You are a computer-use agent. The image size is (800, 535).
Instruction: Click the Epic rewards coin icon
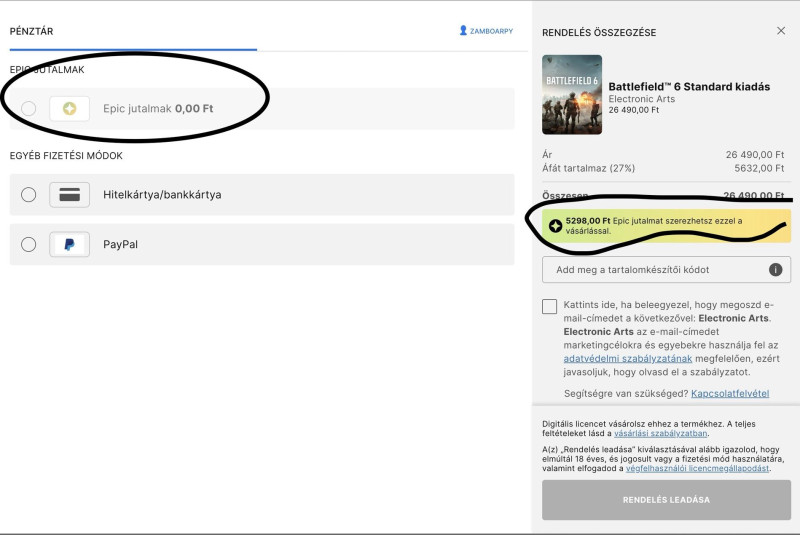[69, 108]
